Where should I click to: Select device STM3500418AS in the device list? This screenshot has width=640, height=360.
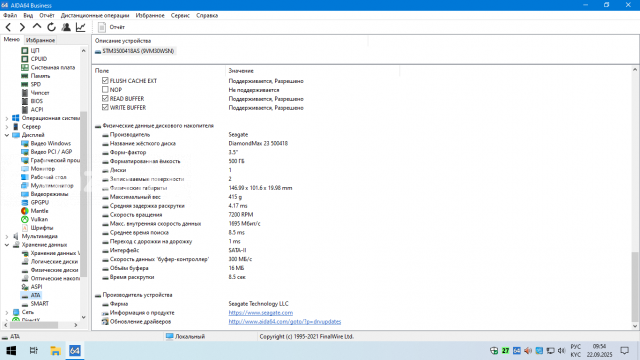138,51
